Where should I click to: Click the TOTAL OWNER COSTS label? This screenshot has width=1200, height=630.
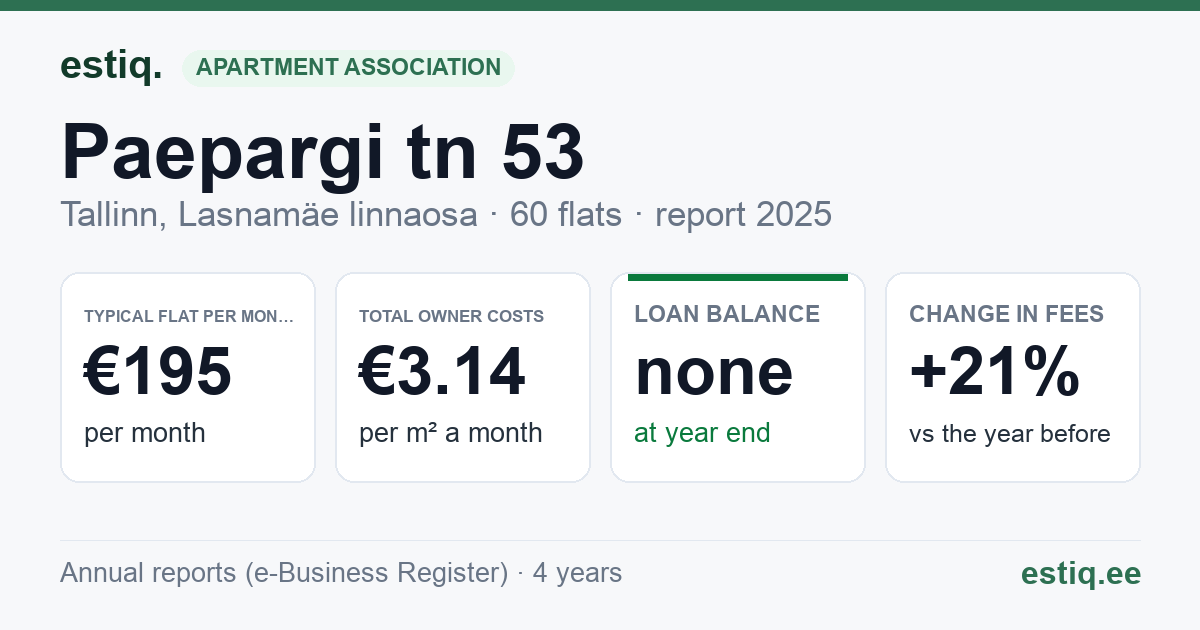coord(452,316)
